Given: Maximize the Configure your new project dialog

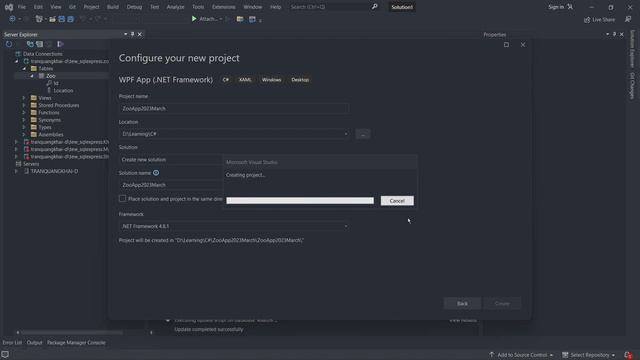Looking at the screenshot, I should click(x=506, y=44).
